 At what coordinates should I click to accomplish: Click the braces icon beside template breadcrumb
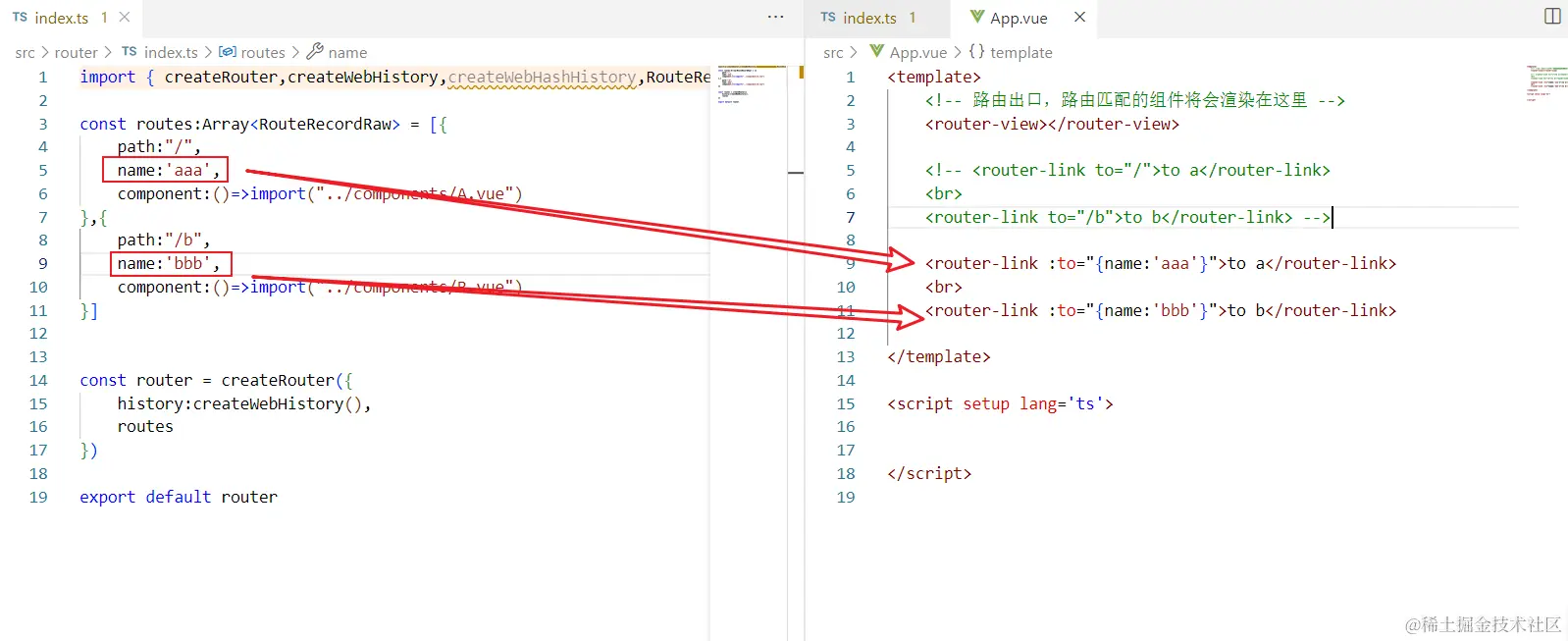[976, 52]
